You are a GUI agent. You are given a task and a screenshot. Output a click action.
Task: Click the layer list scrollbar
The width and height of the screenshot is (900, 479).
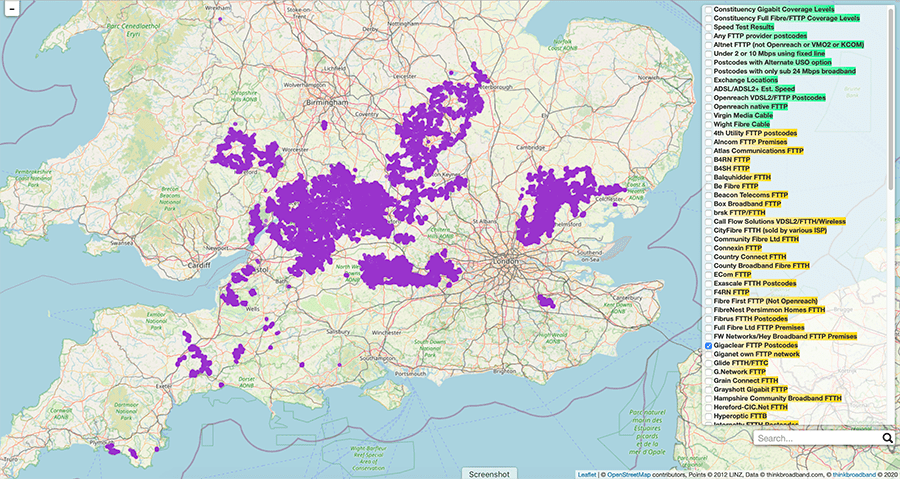pyautogui.click(x=891, y=98)
